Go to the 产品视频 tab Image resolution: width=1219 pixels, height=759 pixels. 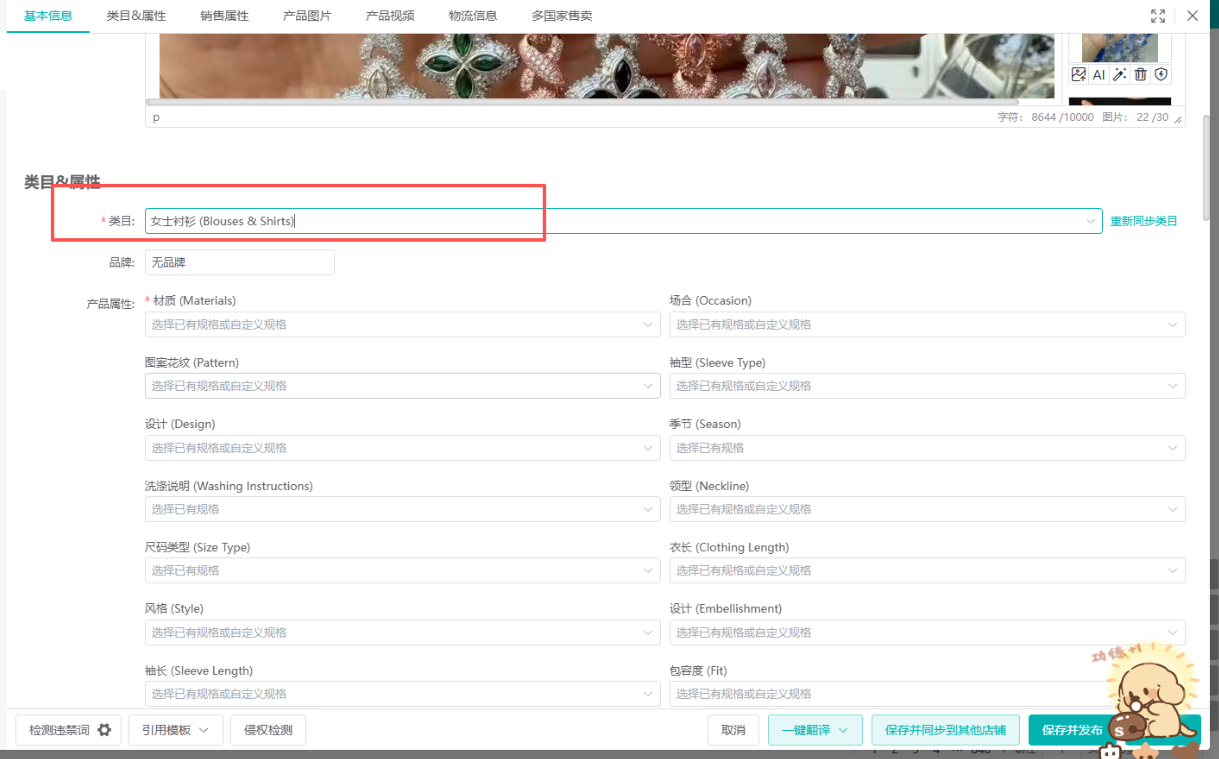[390, 16]
